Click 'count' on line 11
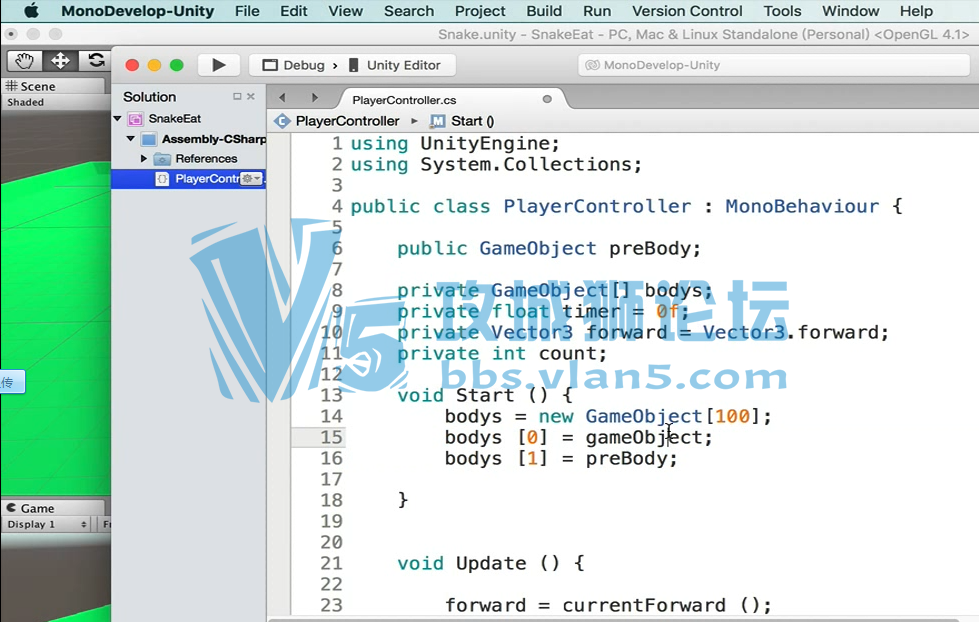 tap(567, 353)
